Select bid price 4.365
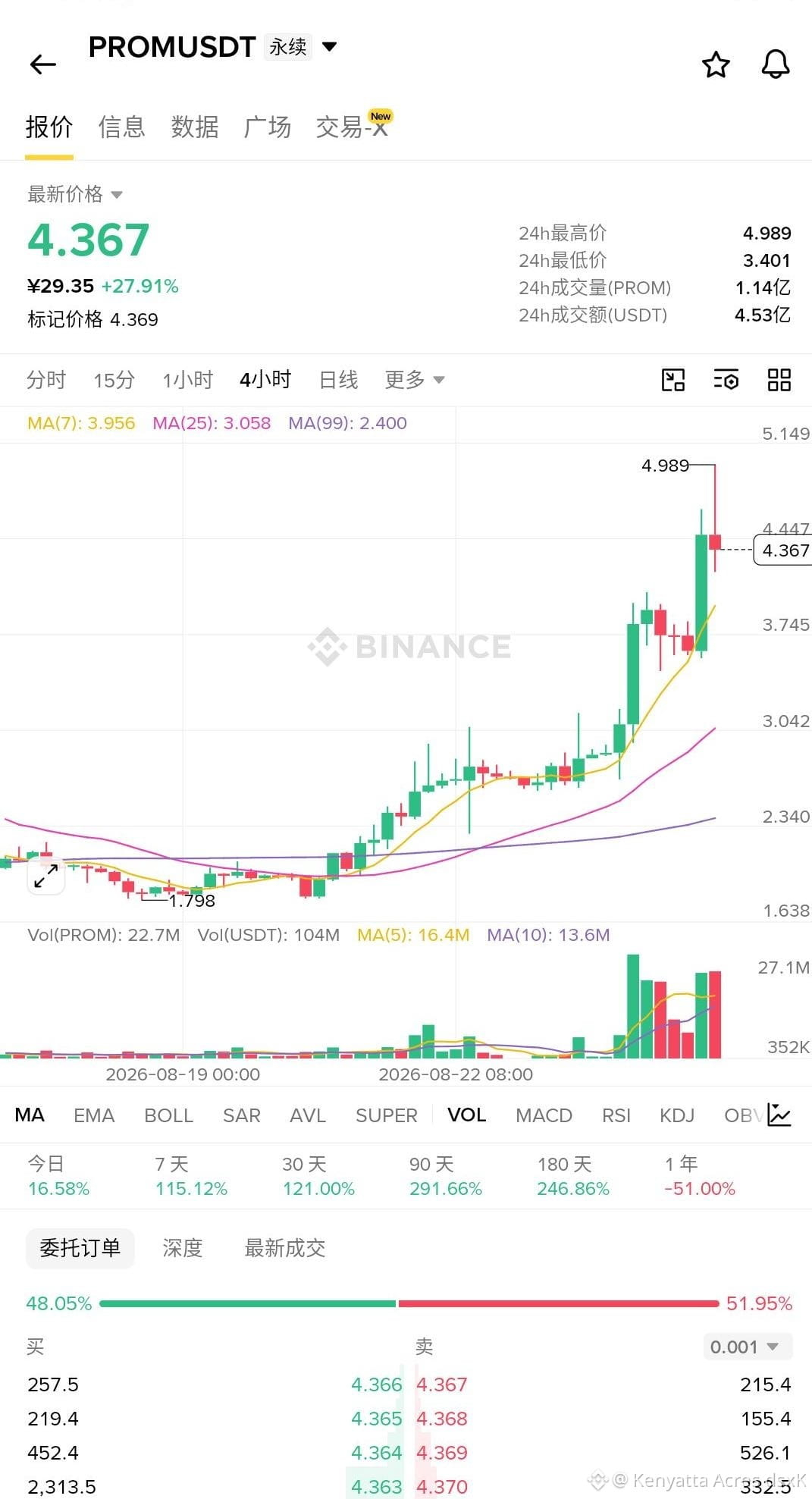This screenshot has height=1499, width=812. pos(376,1419)
